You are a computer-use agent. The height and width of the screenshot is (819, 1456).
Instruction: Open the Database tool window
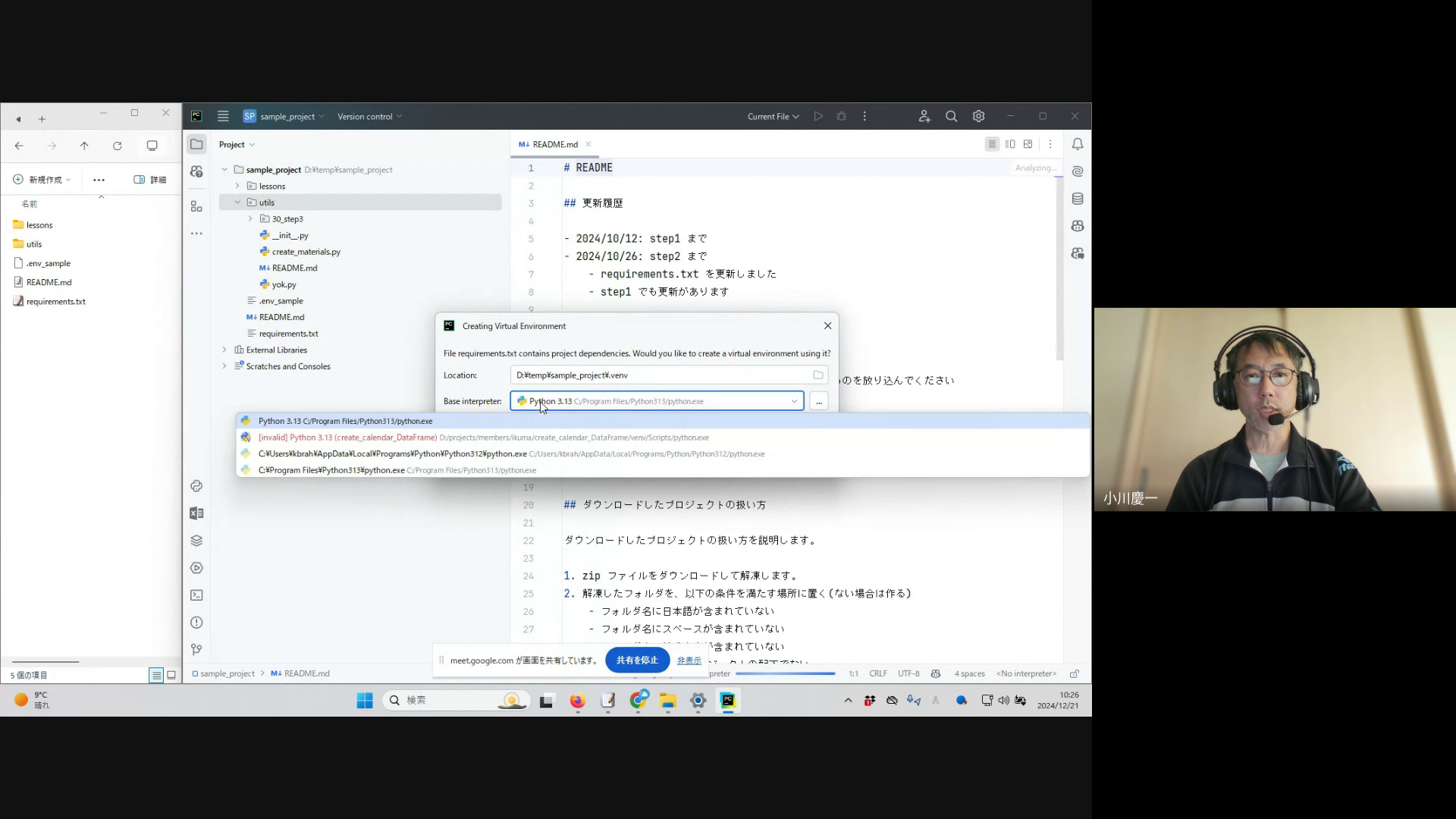[1078, 199]
